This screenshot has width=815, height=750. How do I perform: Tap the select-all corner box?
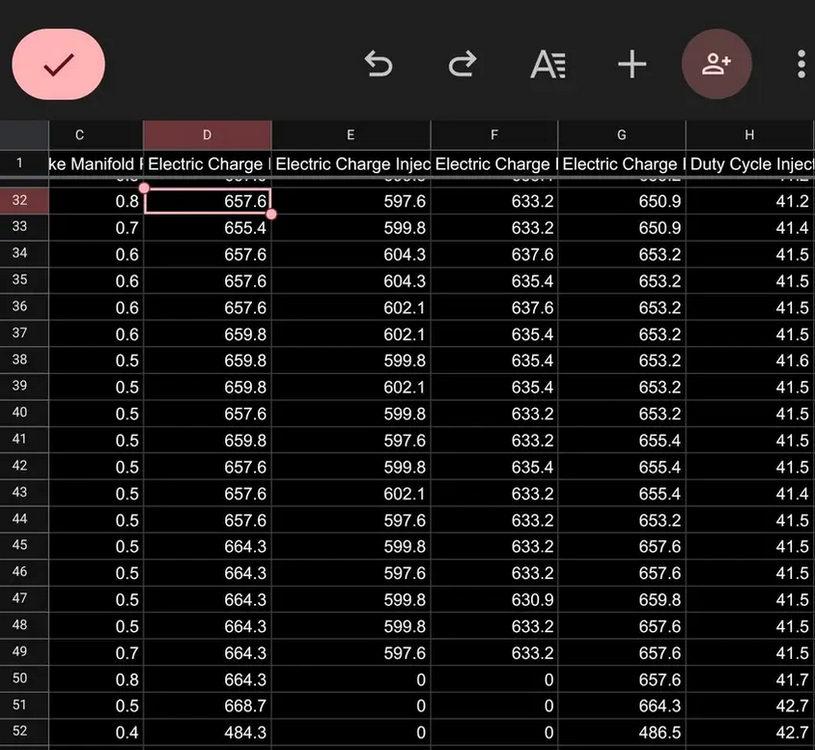(23, 135)
